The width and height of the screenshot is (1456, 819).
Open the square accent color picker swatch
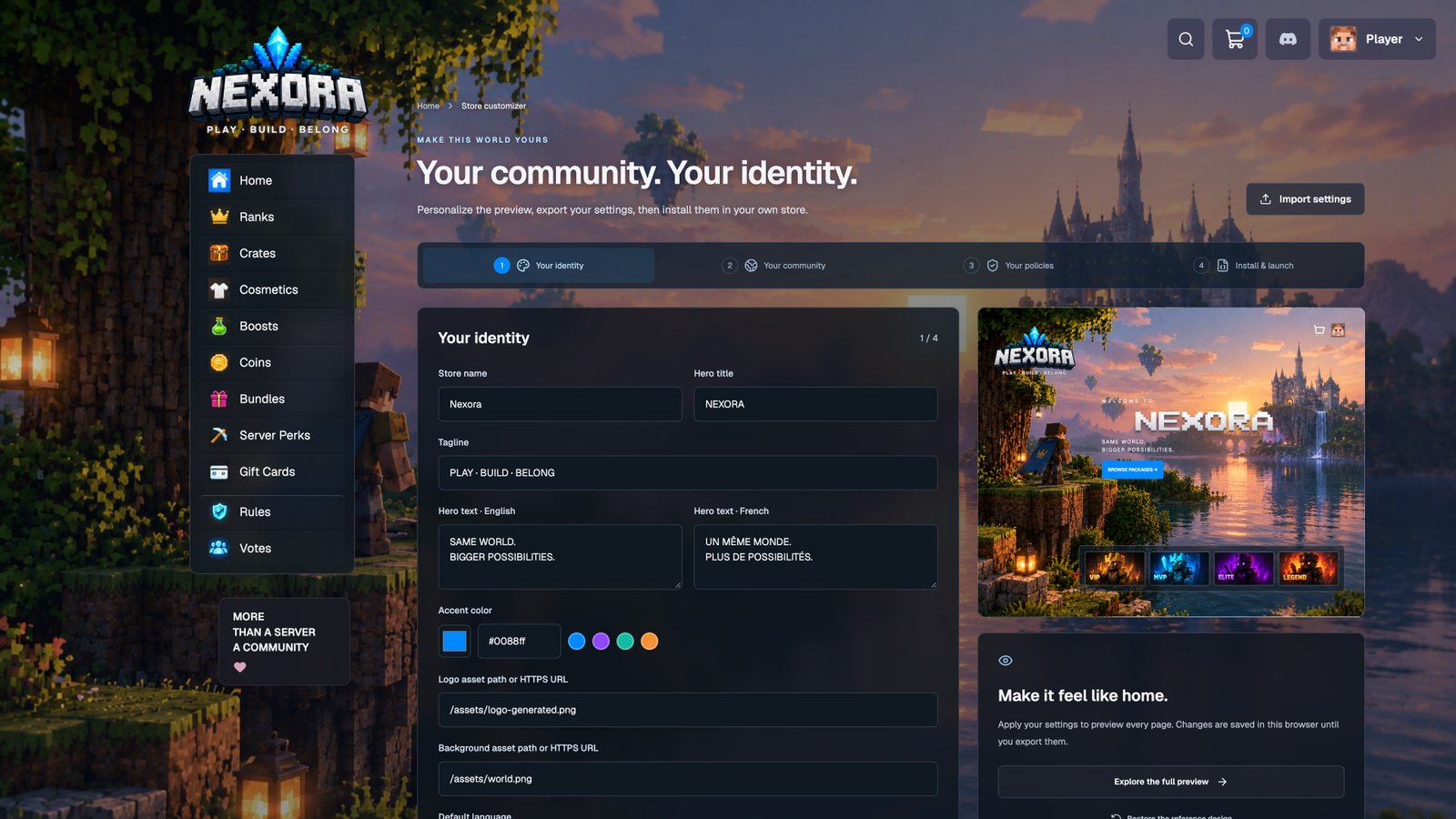point(454,642)
